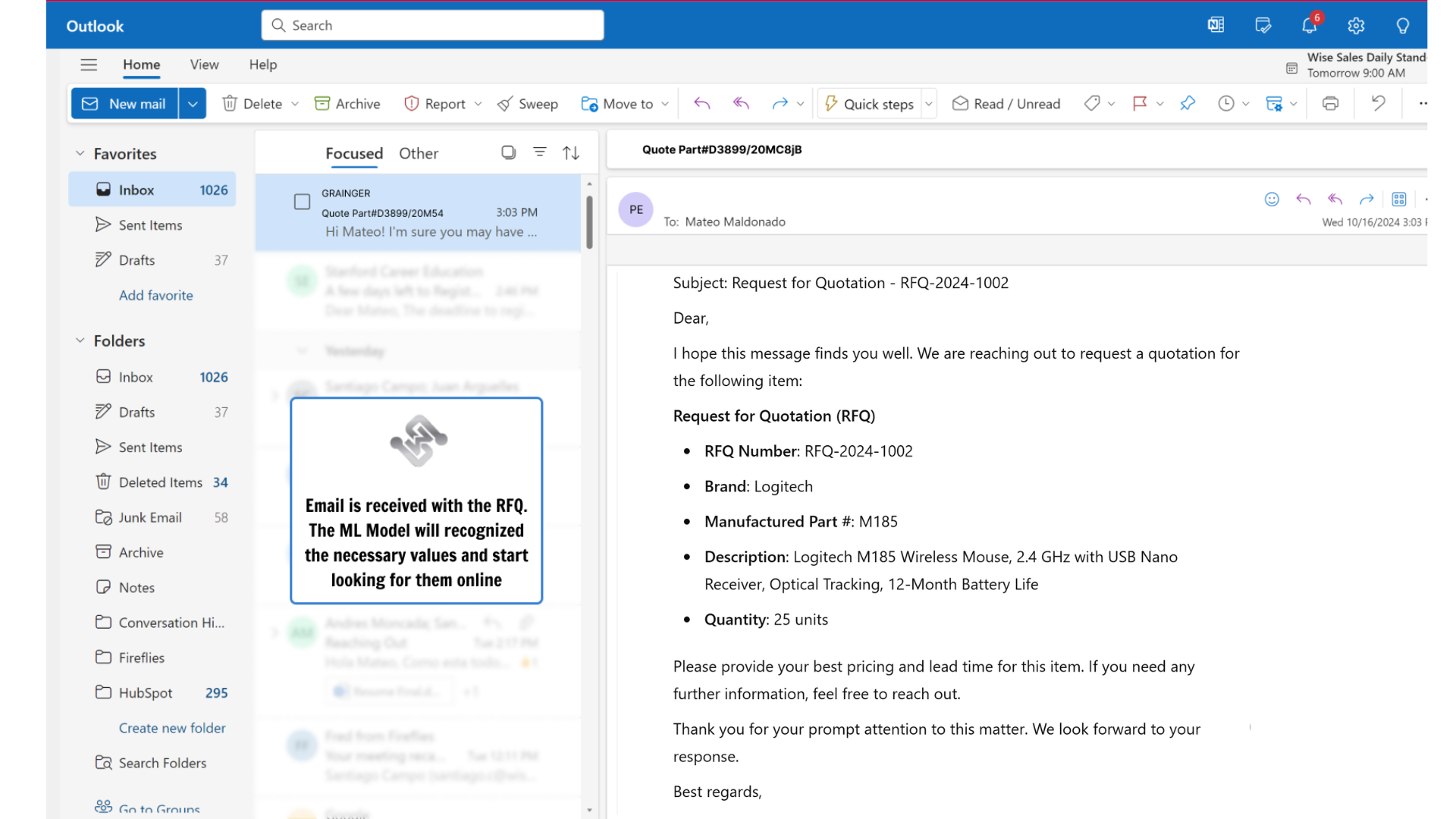Collapse the Folders section

(80, 341)
